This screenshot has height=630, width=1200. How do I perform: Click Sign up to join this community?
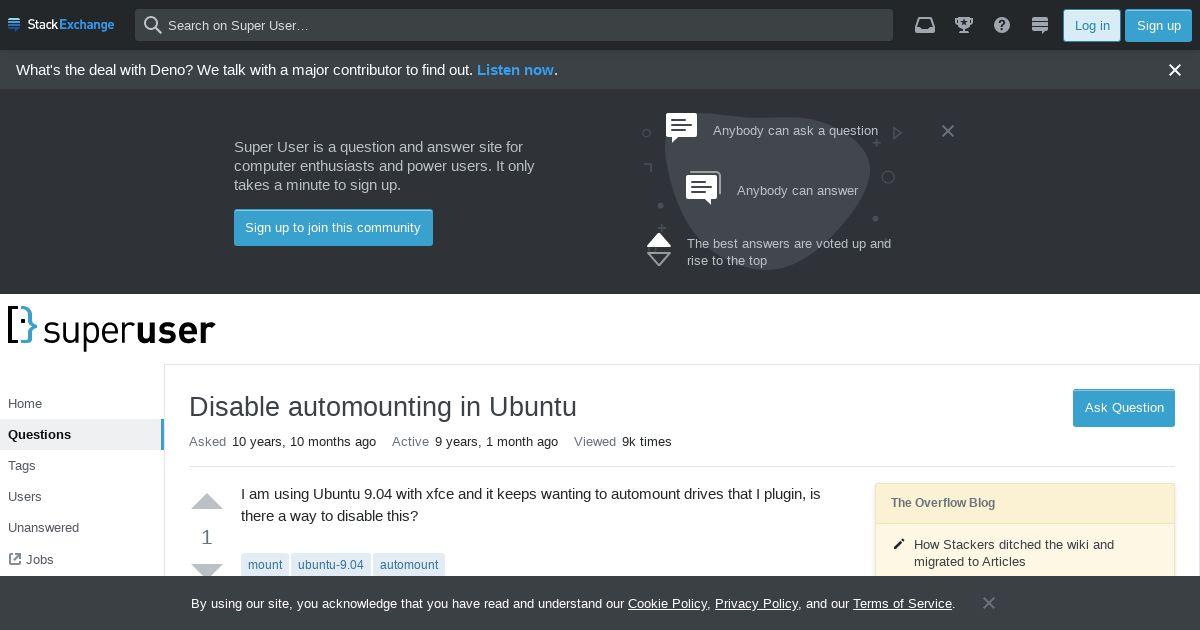pyautogui.click(x=333, y=227)
